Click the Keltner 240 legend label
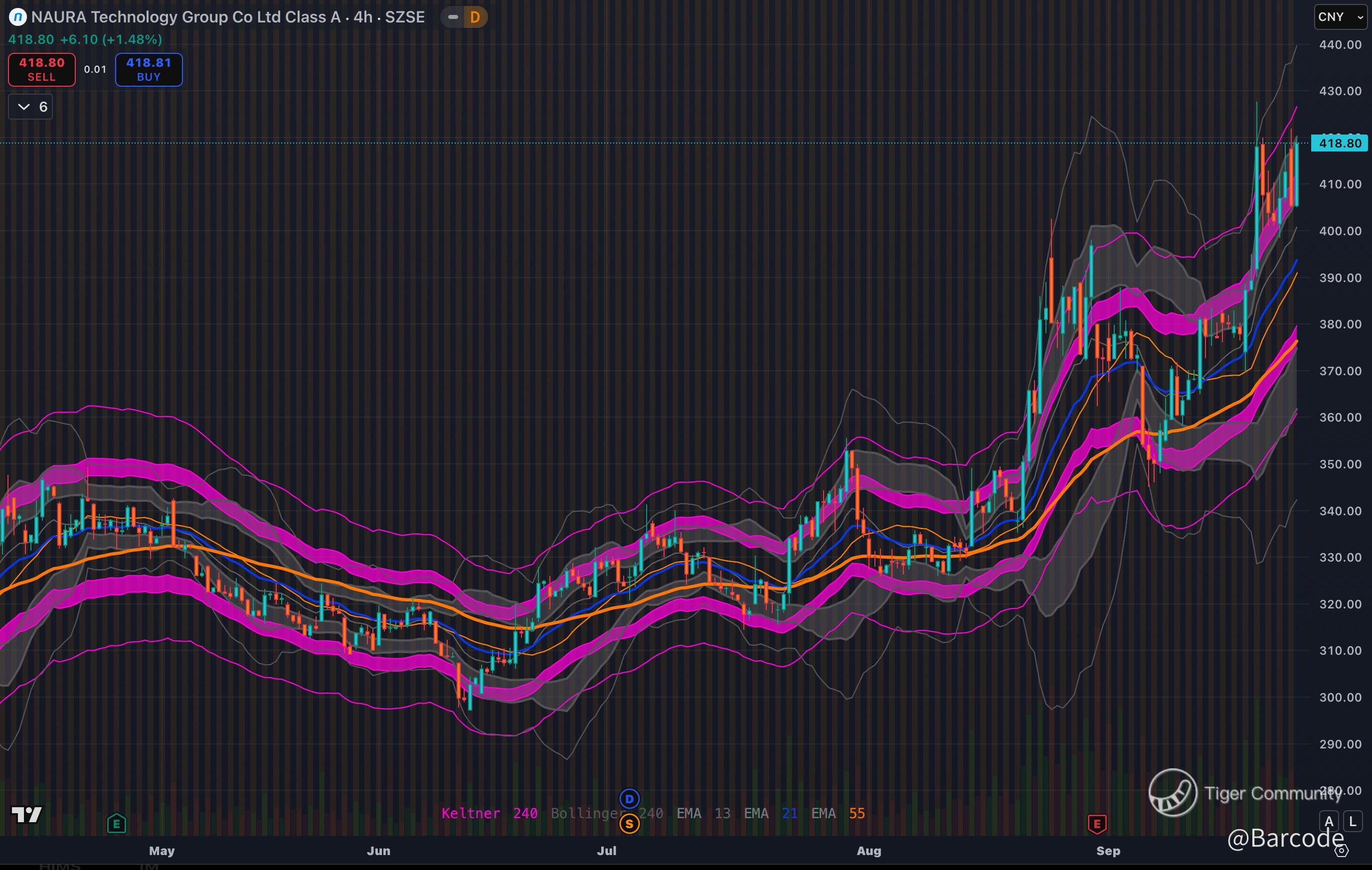The height and width of the screenshot is (870, 1372). coord(489,813)
